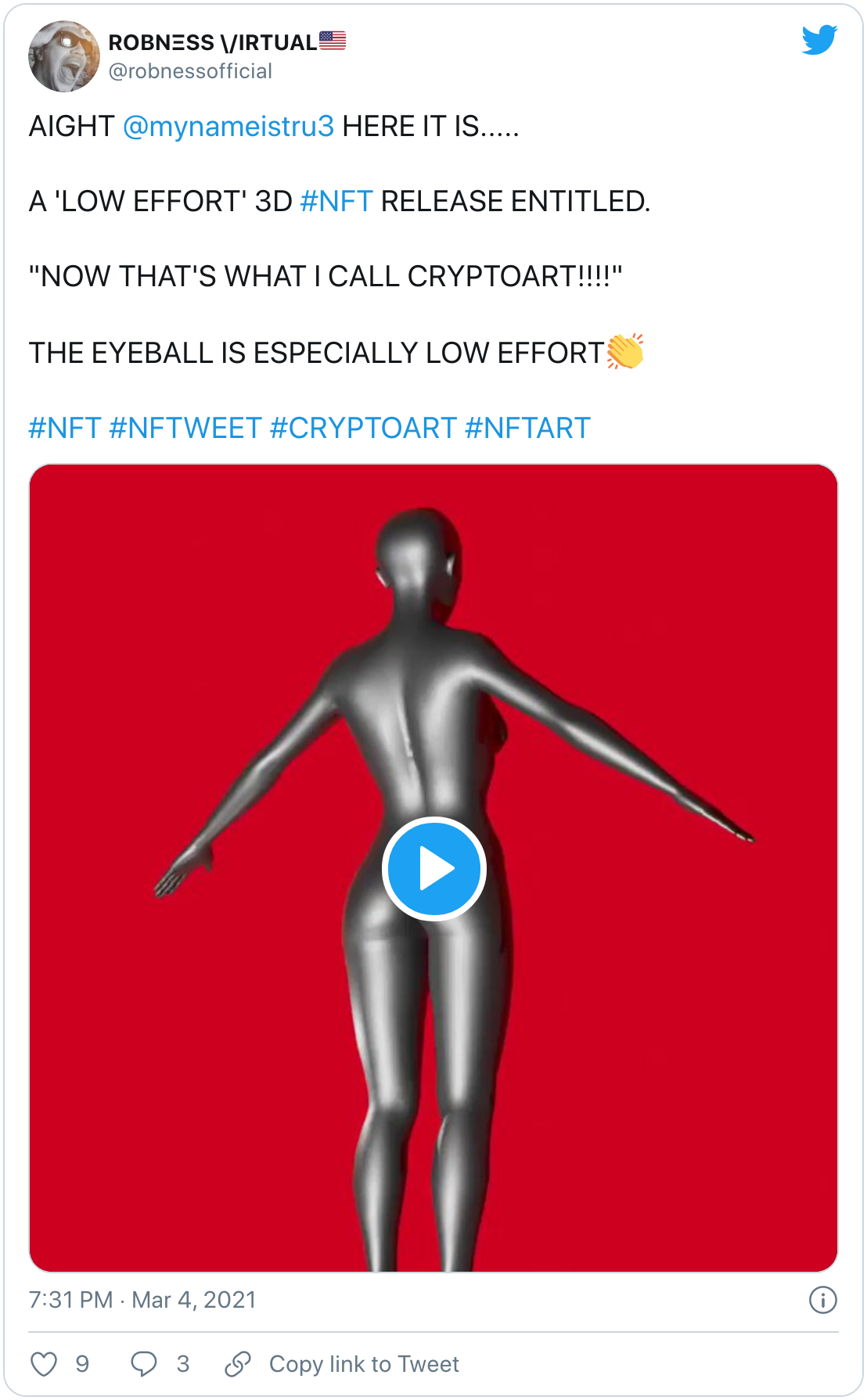Open the @robnessofficial handle
Image resolution: width=867 pixels, height=1400 pixels.
(190, 71)
